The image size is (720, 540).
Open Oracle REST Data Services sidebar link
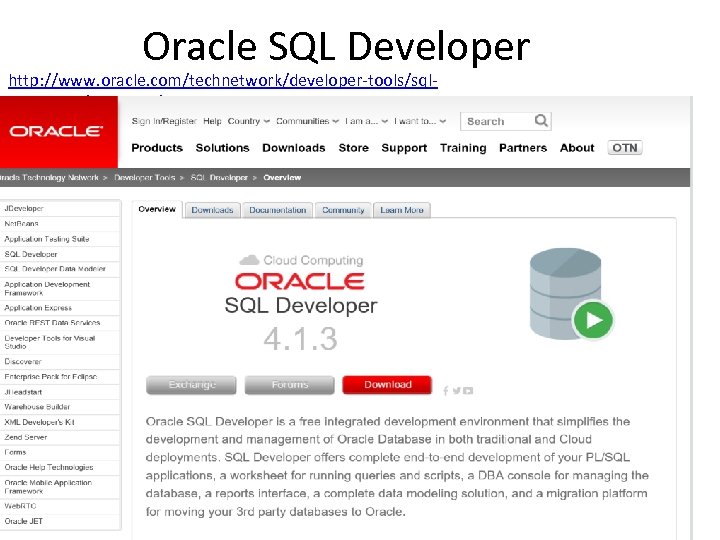pos(60,323)
